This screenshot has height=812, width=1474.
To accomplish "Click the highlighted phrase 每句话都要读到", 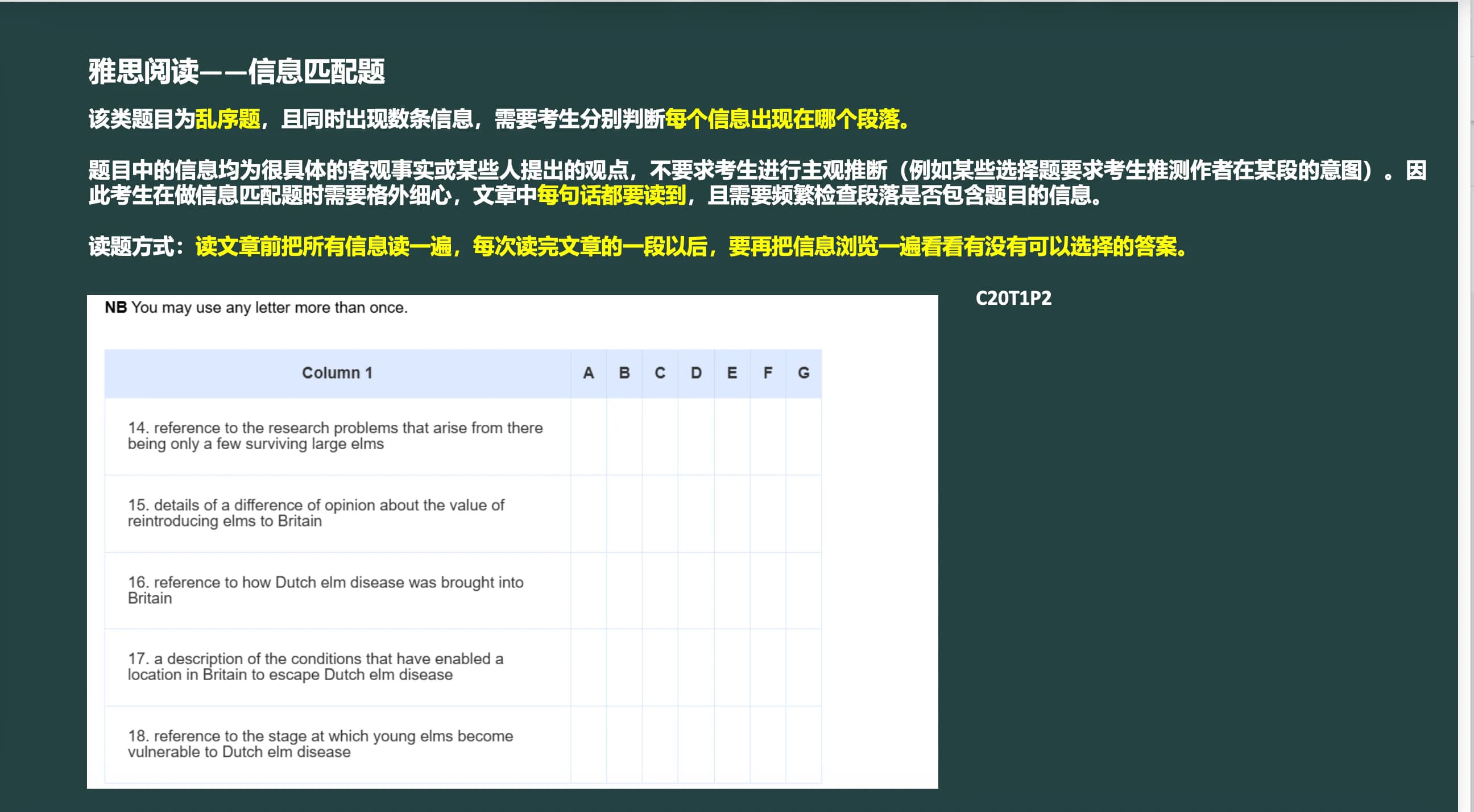I will 611,196.
